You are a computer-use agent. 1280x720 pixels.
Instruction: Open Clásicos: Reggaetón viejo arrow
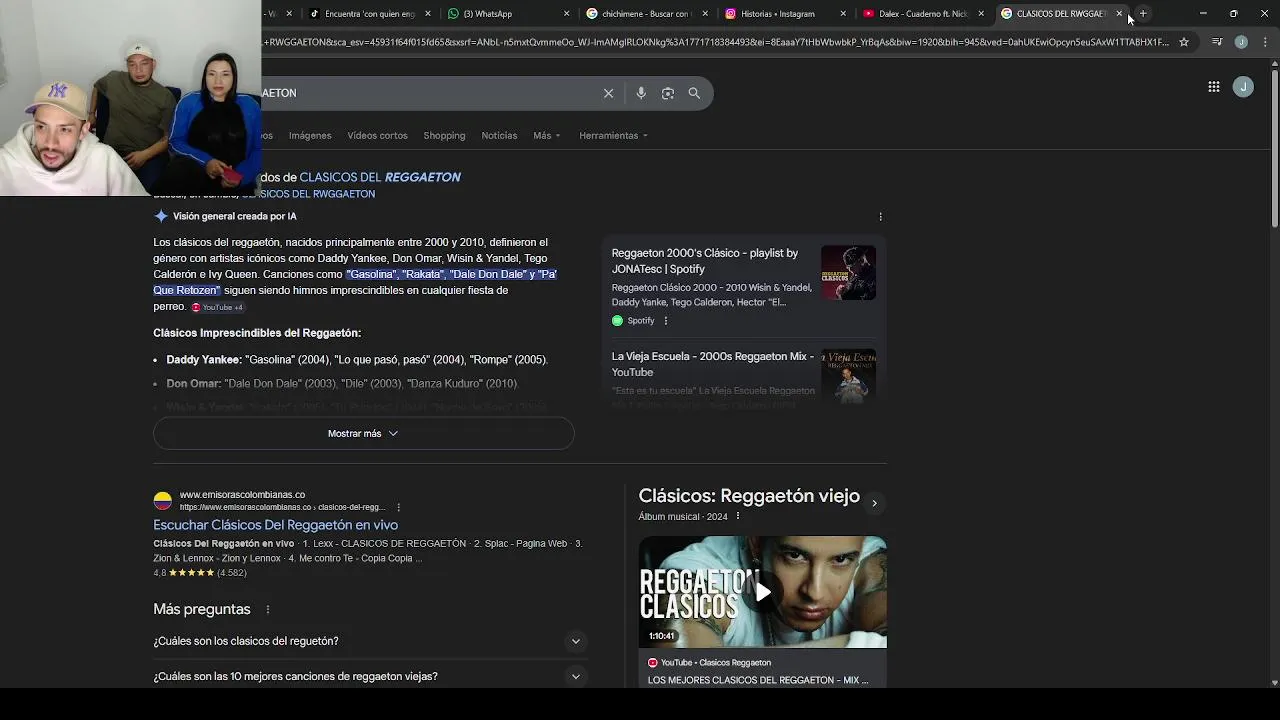[874, 503]
